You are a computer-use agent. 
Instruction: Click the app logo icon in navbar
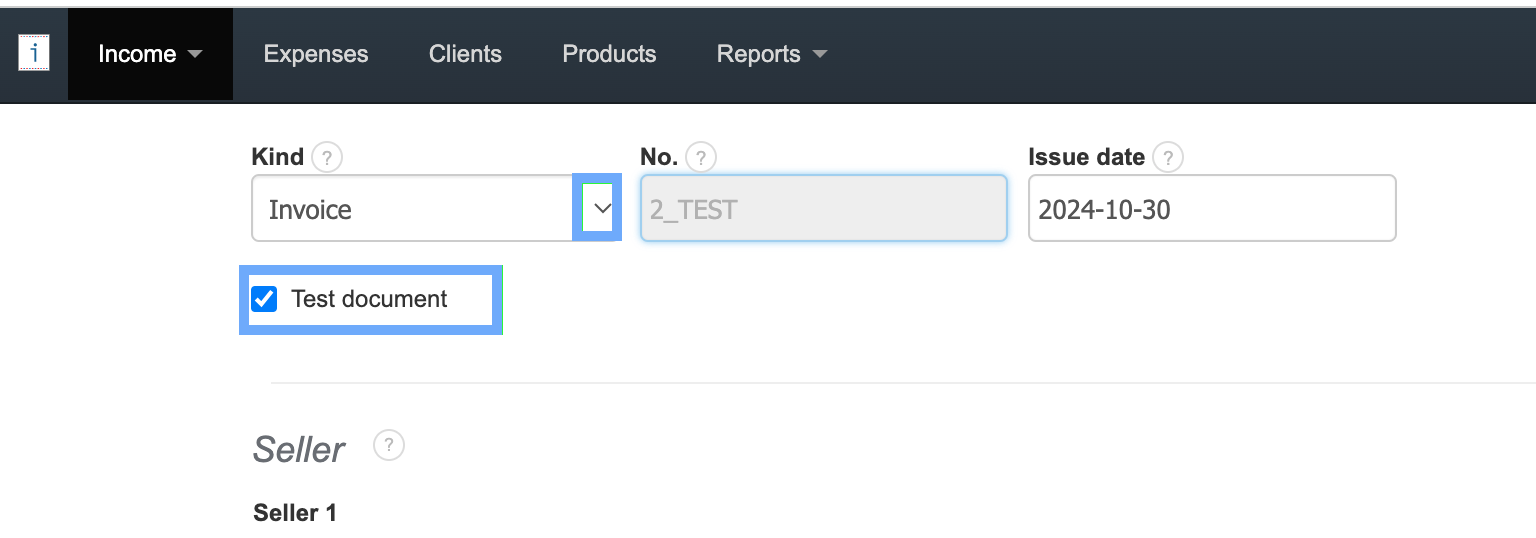[x=34, y=54]
